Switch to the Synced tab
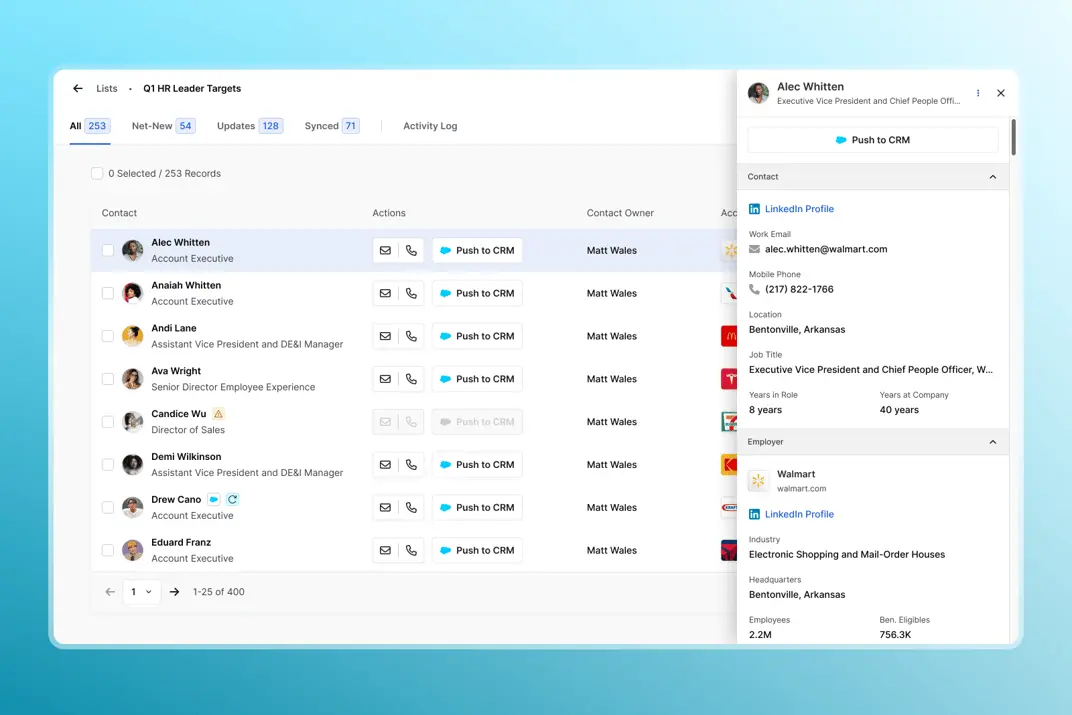The width and height of the screenshot is (1072, 715). 332,126
